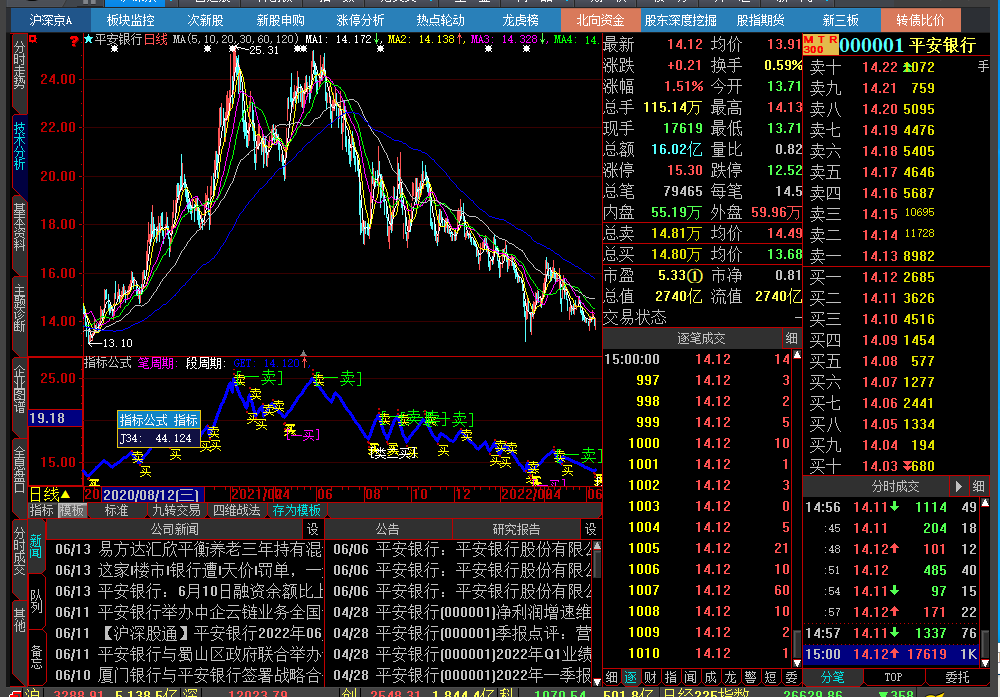
Task: Open the 研究报告 panel header
Action: click(517, 529)
